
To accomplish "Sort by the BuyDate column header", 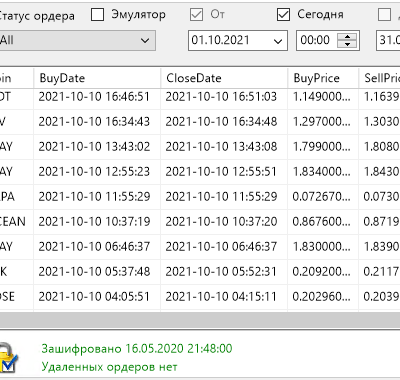I will click(97, 78).
